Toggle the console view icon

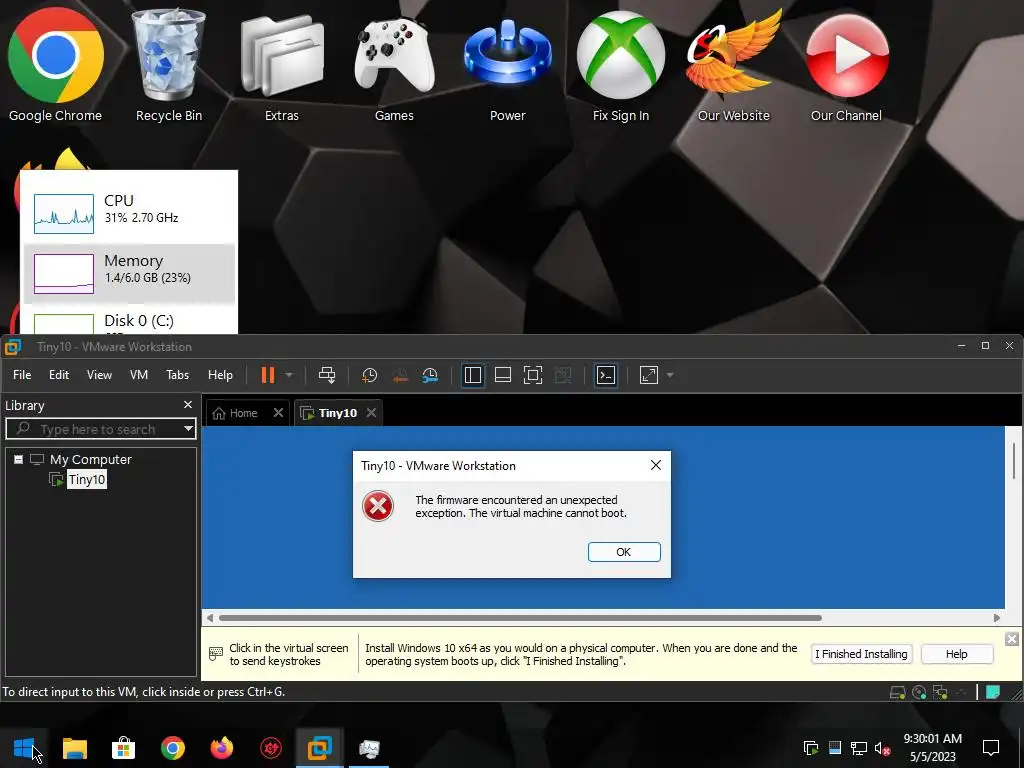coord(606,375)
